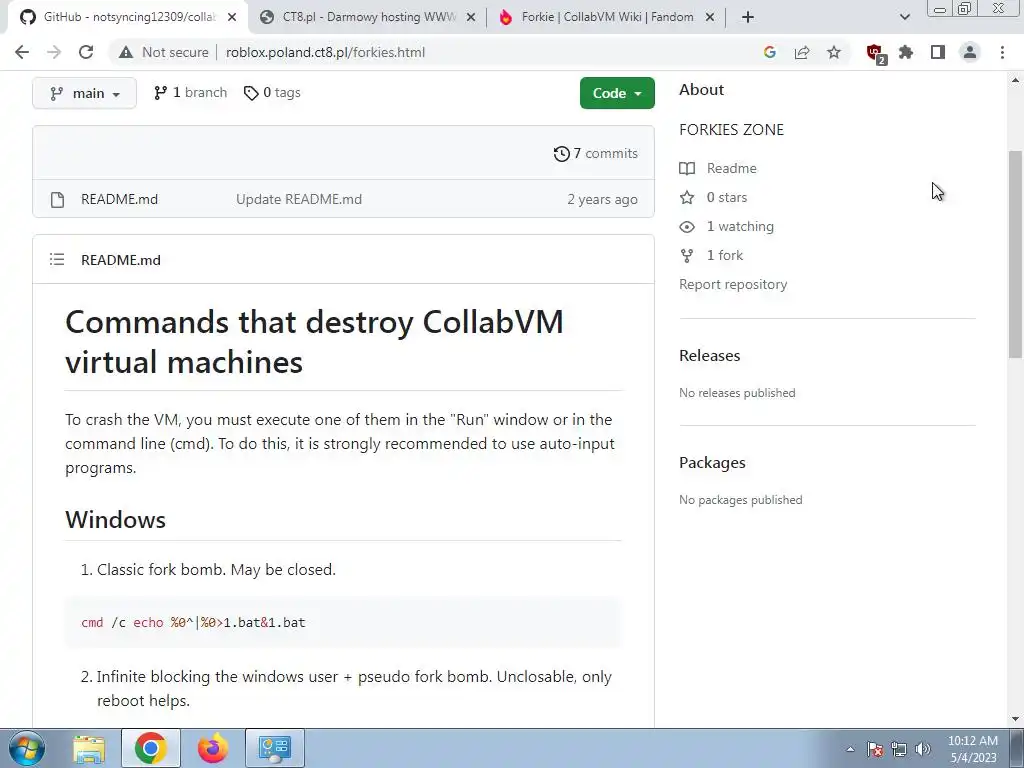Viewport: 1024px width, 768px height.
Task: View the 1 fork link
Action: click(x=711, y=255)
